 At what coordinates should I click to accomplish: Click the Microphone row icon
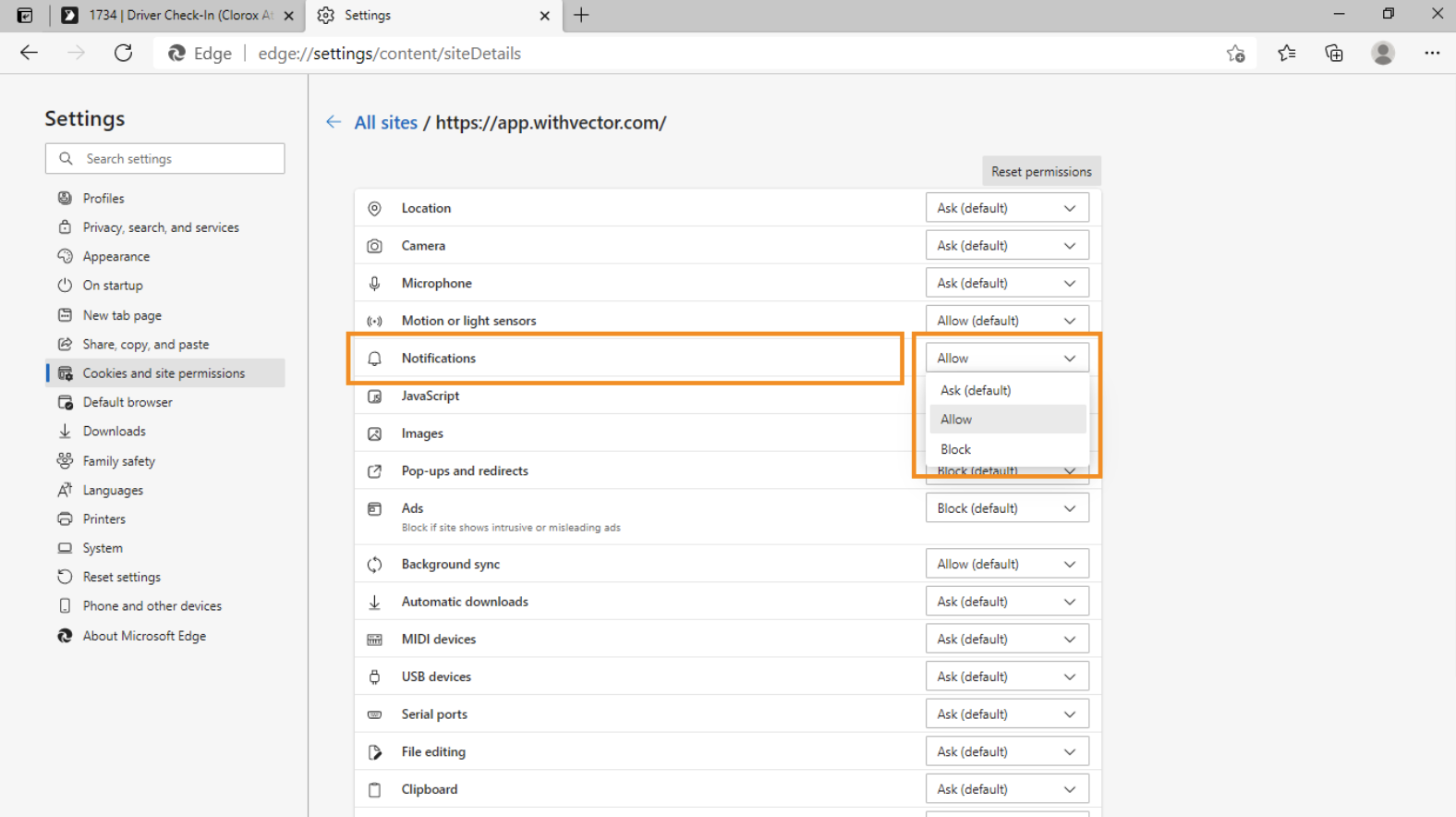[374, 284]
